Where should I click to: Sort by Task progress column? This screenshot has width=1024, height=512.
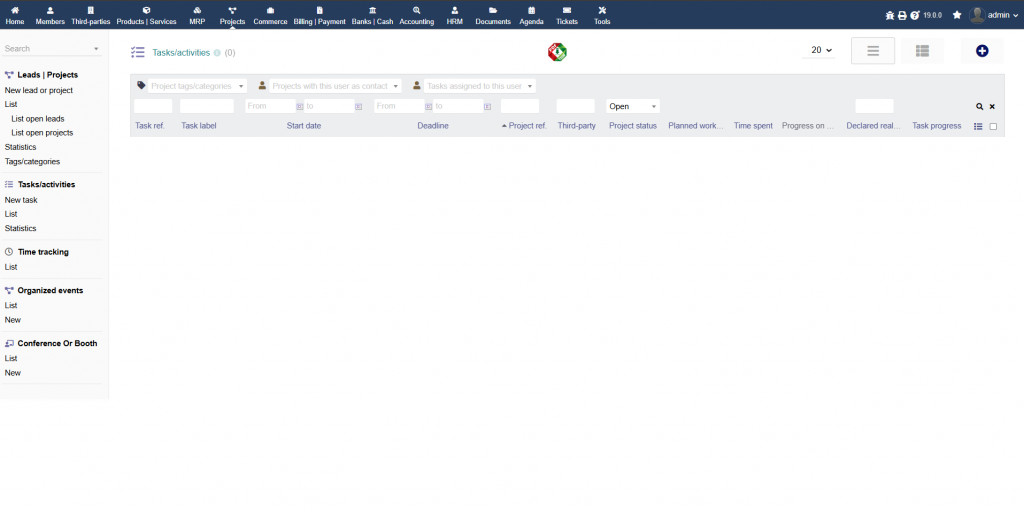[936, 126]
